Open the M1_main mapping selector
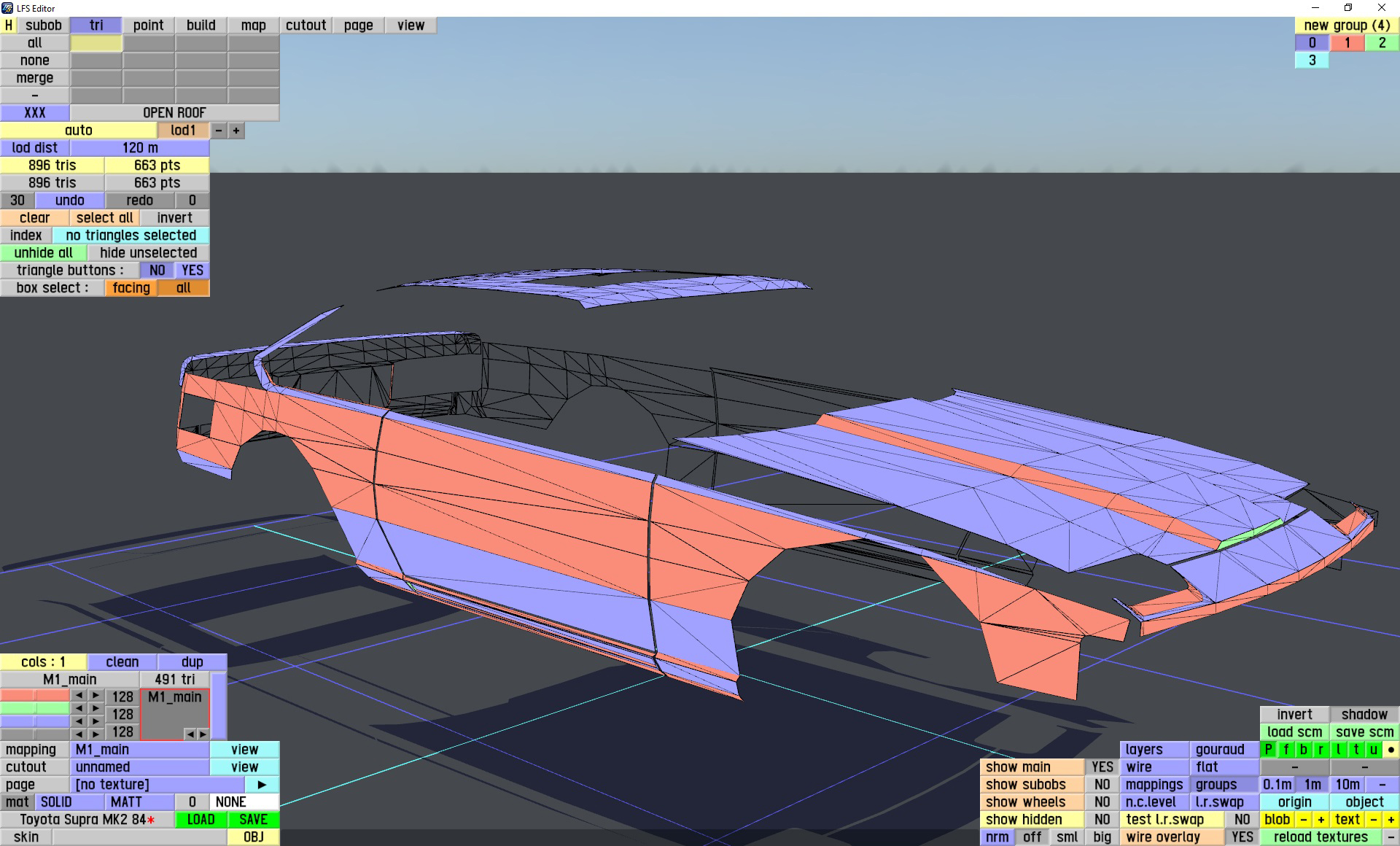This screenshot has height=846, width=1400. [x=140, y=749]
